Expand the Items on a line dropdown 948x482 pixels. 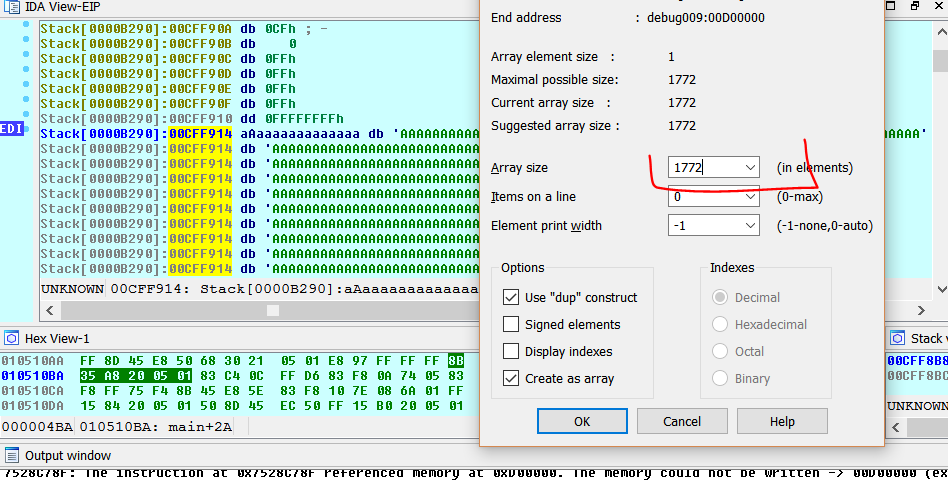tap(748, 197)
